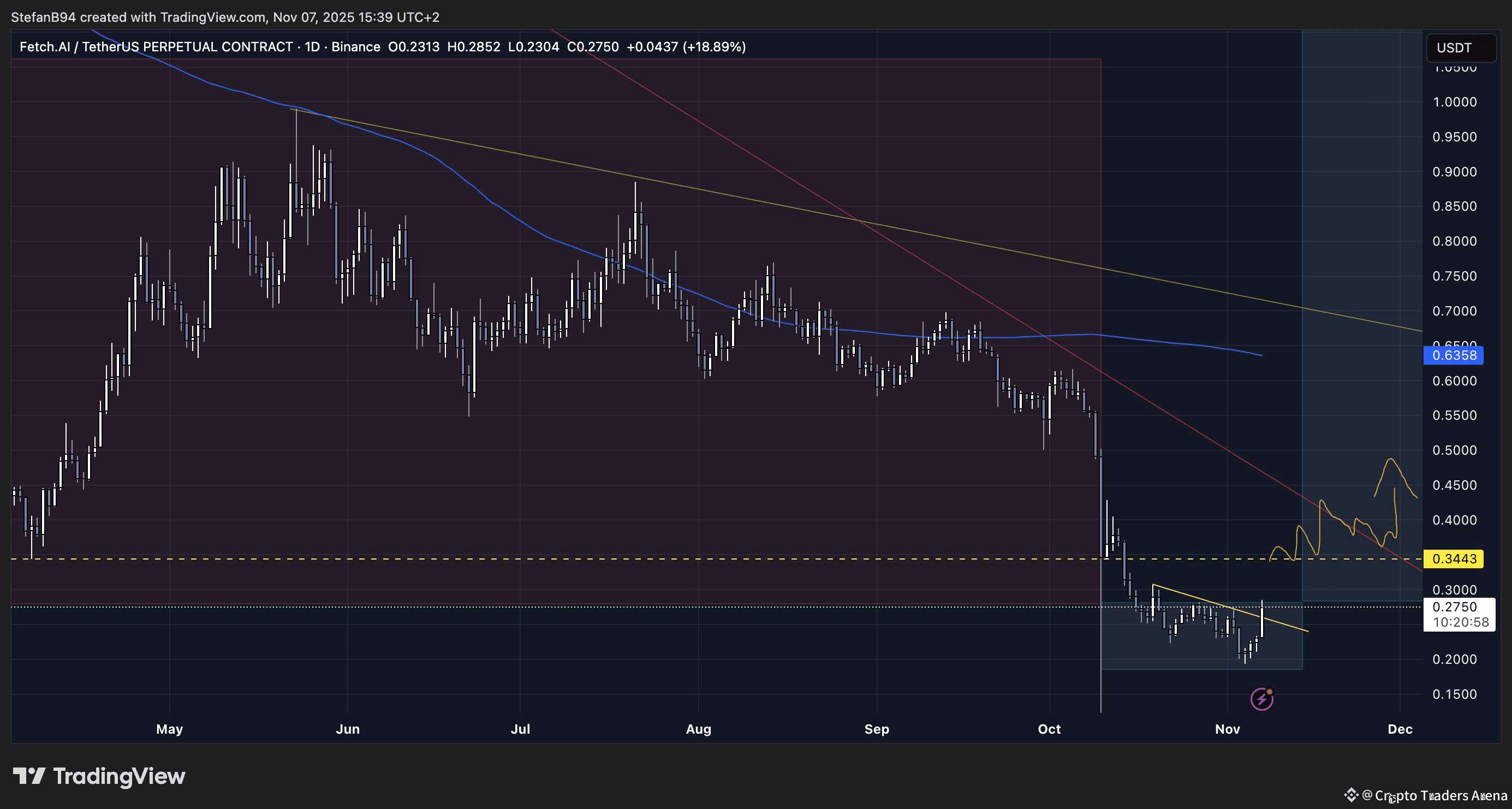Click the 0.4000 price scale label

(1455, 520)
